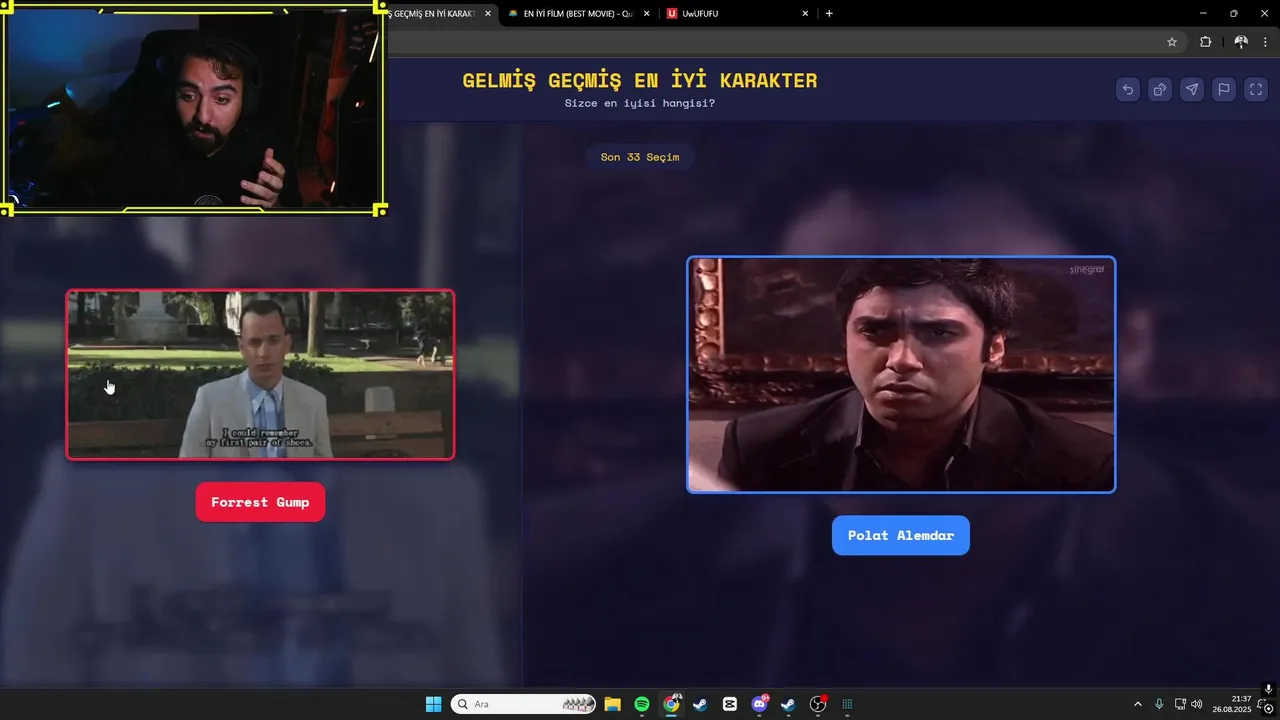Screen dimensions: 1280x720
Task: Open Spotify from the taskbar
Action: [642, 704]
